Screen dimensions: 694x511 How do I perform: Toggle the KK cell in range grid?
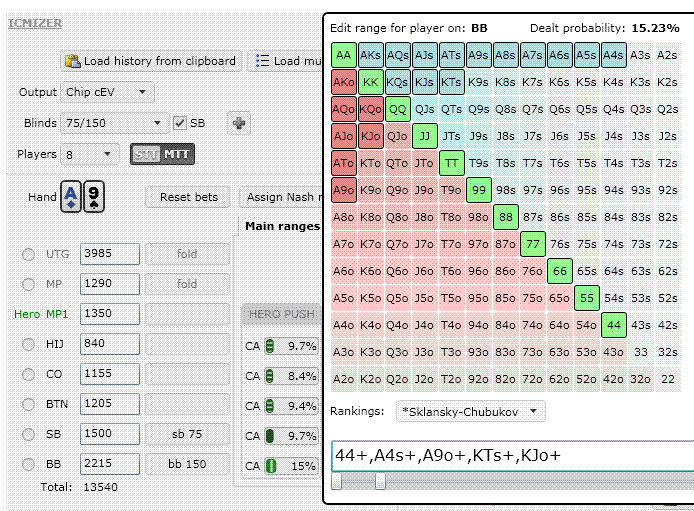[x=370, y=82]
